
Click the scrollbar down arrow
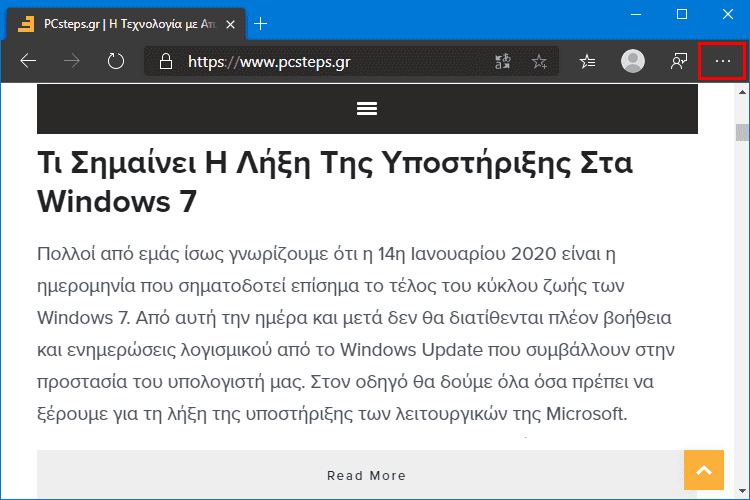click(742, 491)
